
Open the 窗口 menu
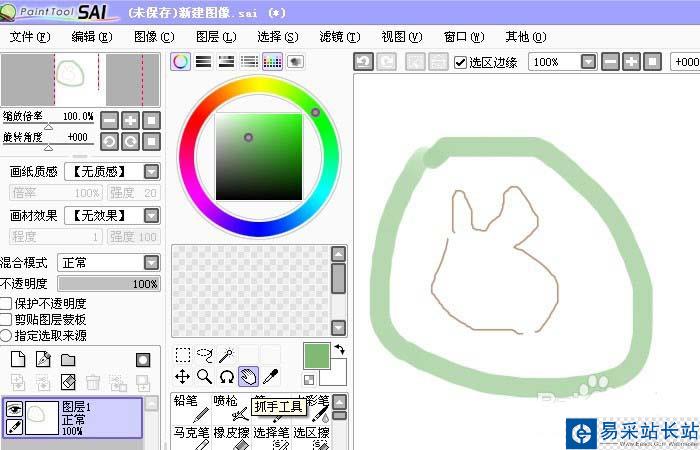tap(464, 37)
